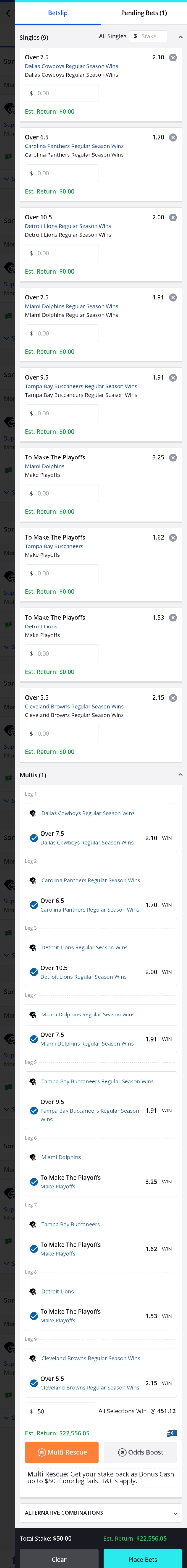Remove Dallas Cowboys Over 7.5 single bet
Image resolution: width=187 pixels, height=1568 pixels.
pos(173,57)
